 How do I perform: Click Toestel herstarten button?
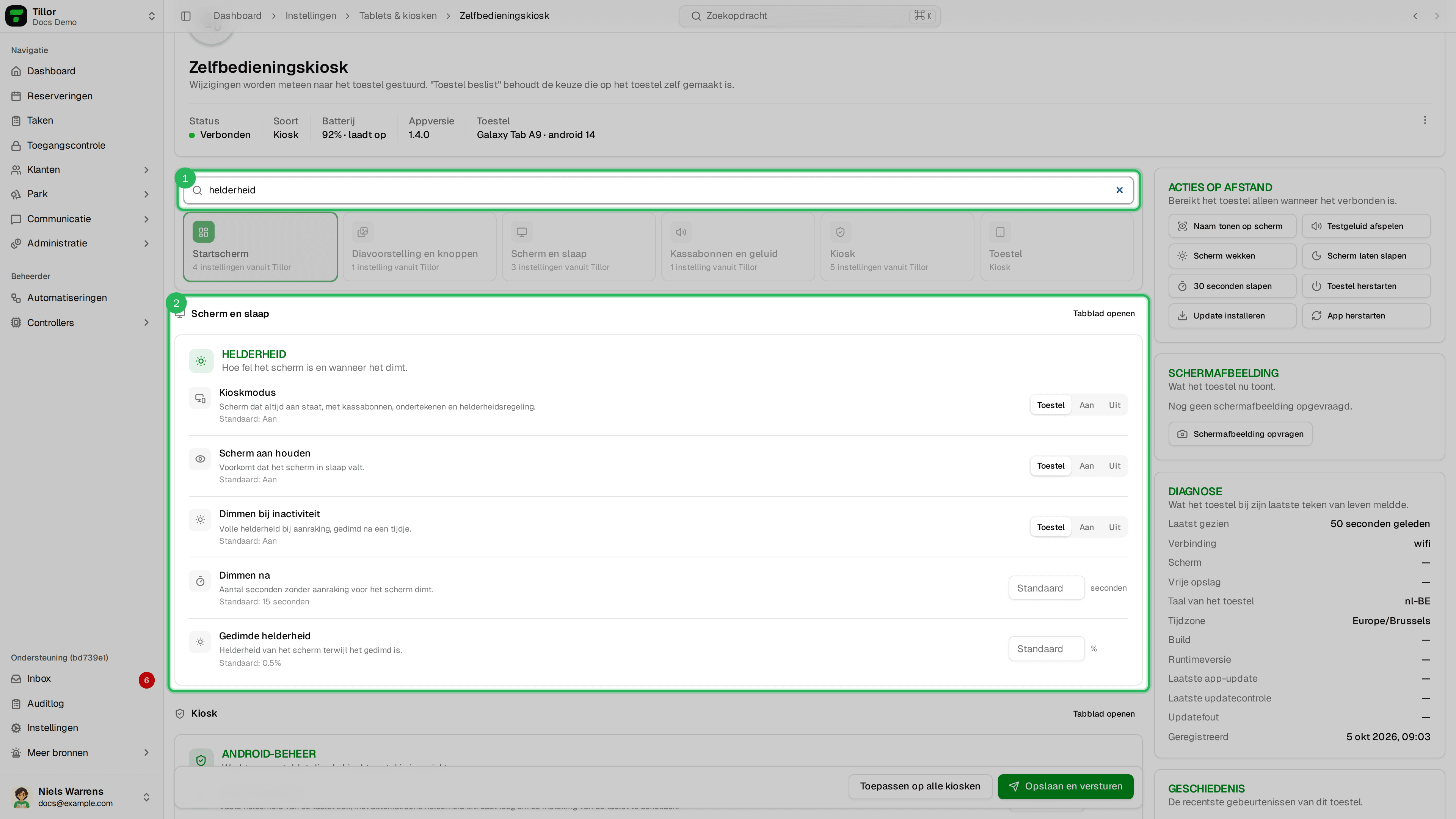[1366, 286]
